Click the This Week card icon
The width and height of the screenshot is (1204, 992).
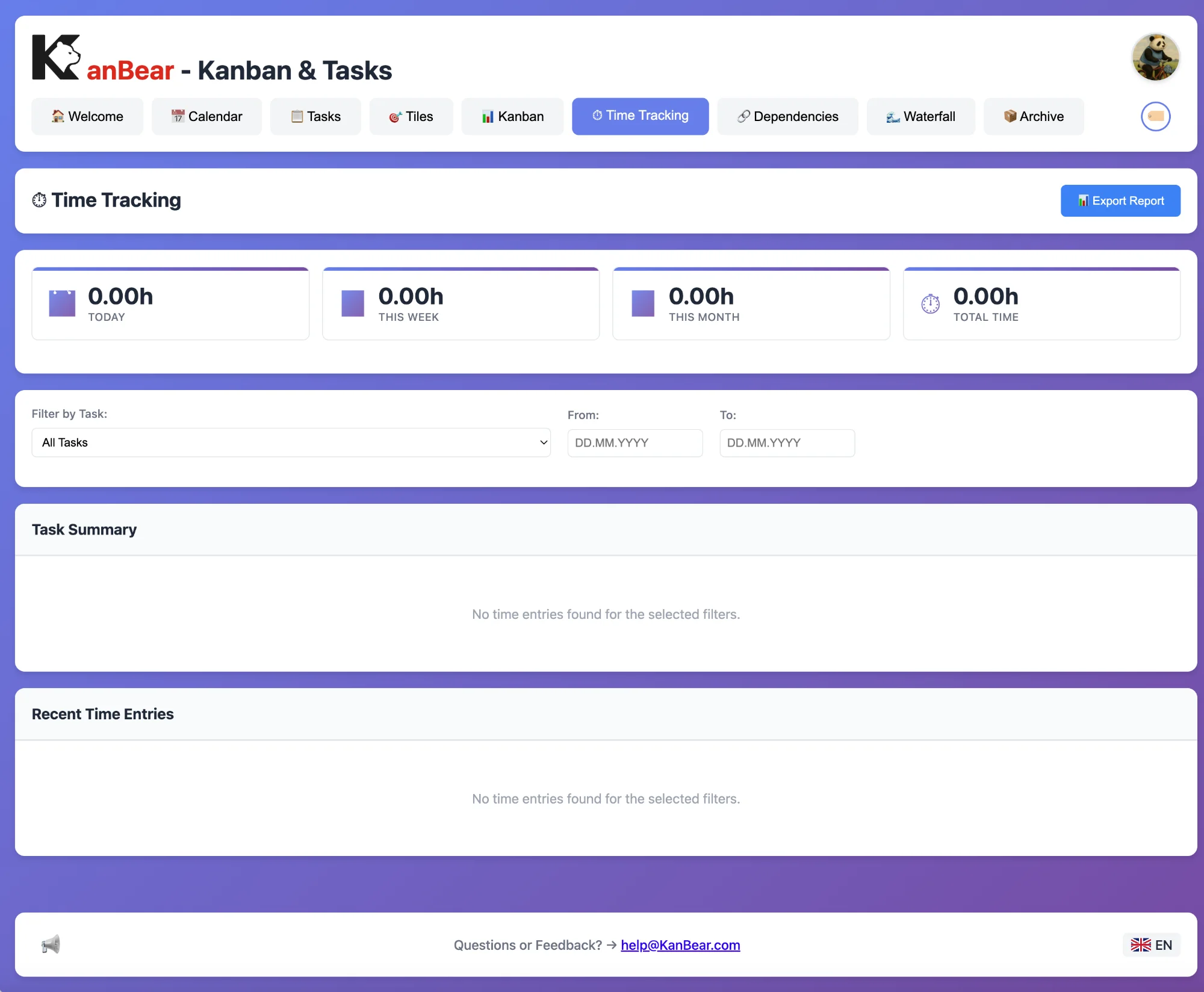pyautogui.click(x=353, y=303)
